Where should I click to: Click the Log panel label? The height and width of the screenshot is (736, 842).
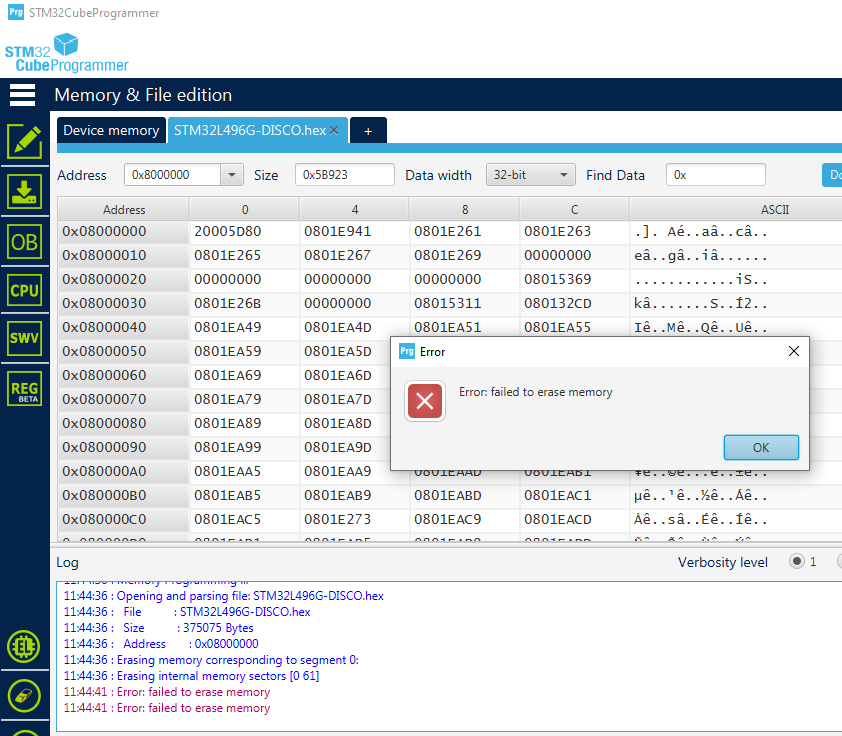pyautogui.click(x=68, y=562)
